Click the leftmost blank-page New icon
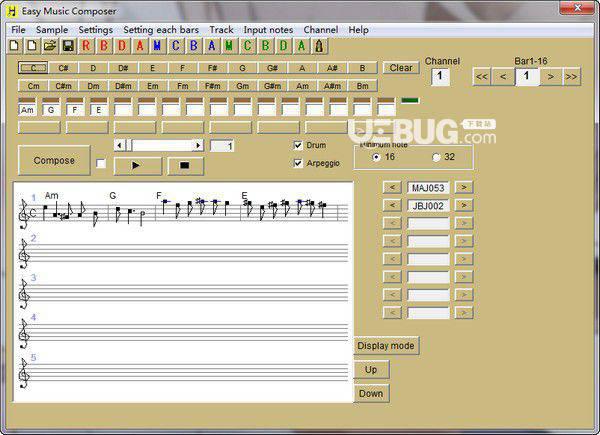 click(14, 46)
